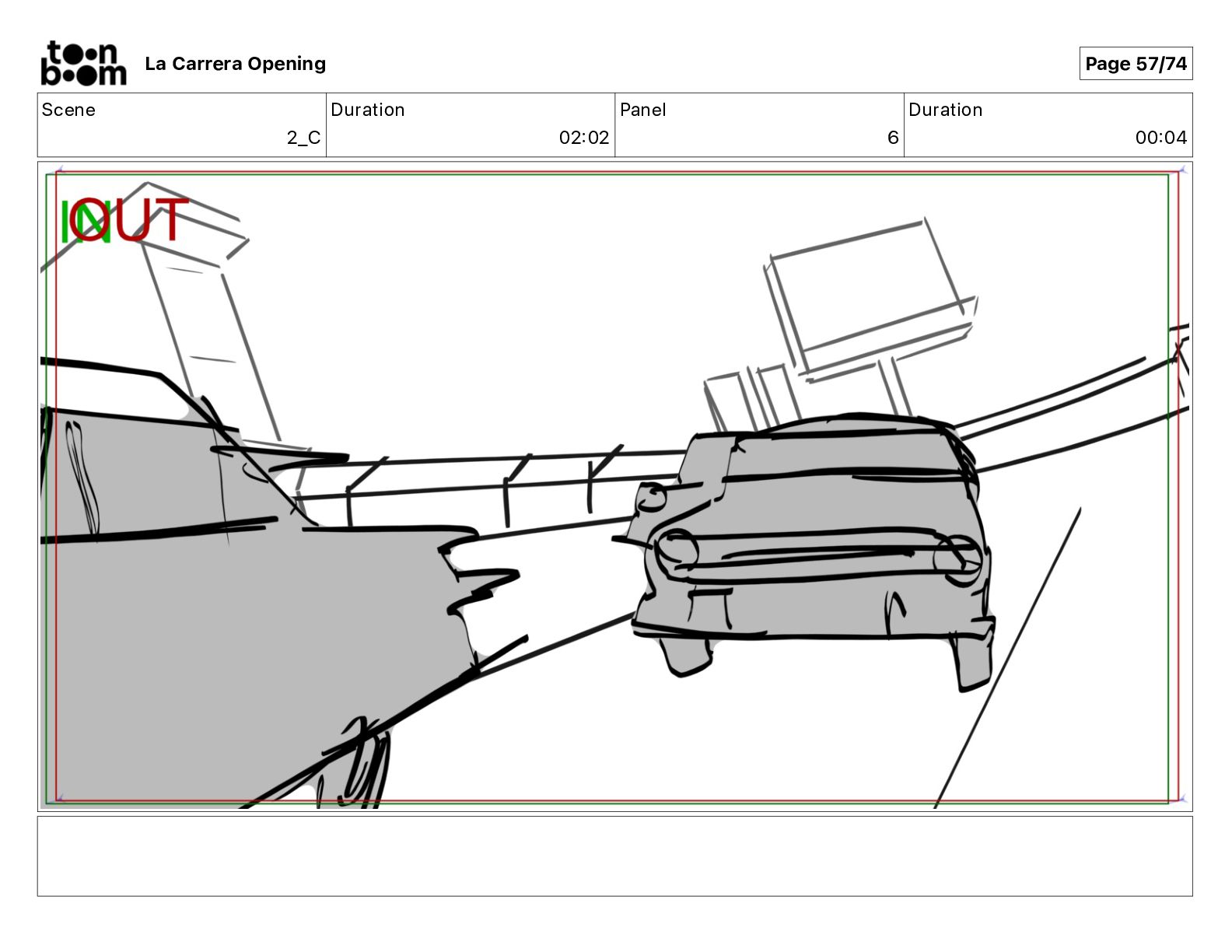This screenshot has height=952, width=1232.
Task: Select the panel duration value "00:04"
Action: (x=1161, y=138)
